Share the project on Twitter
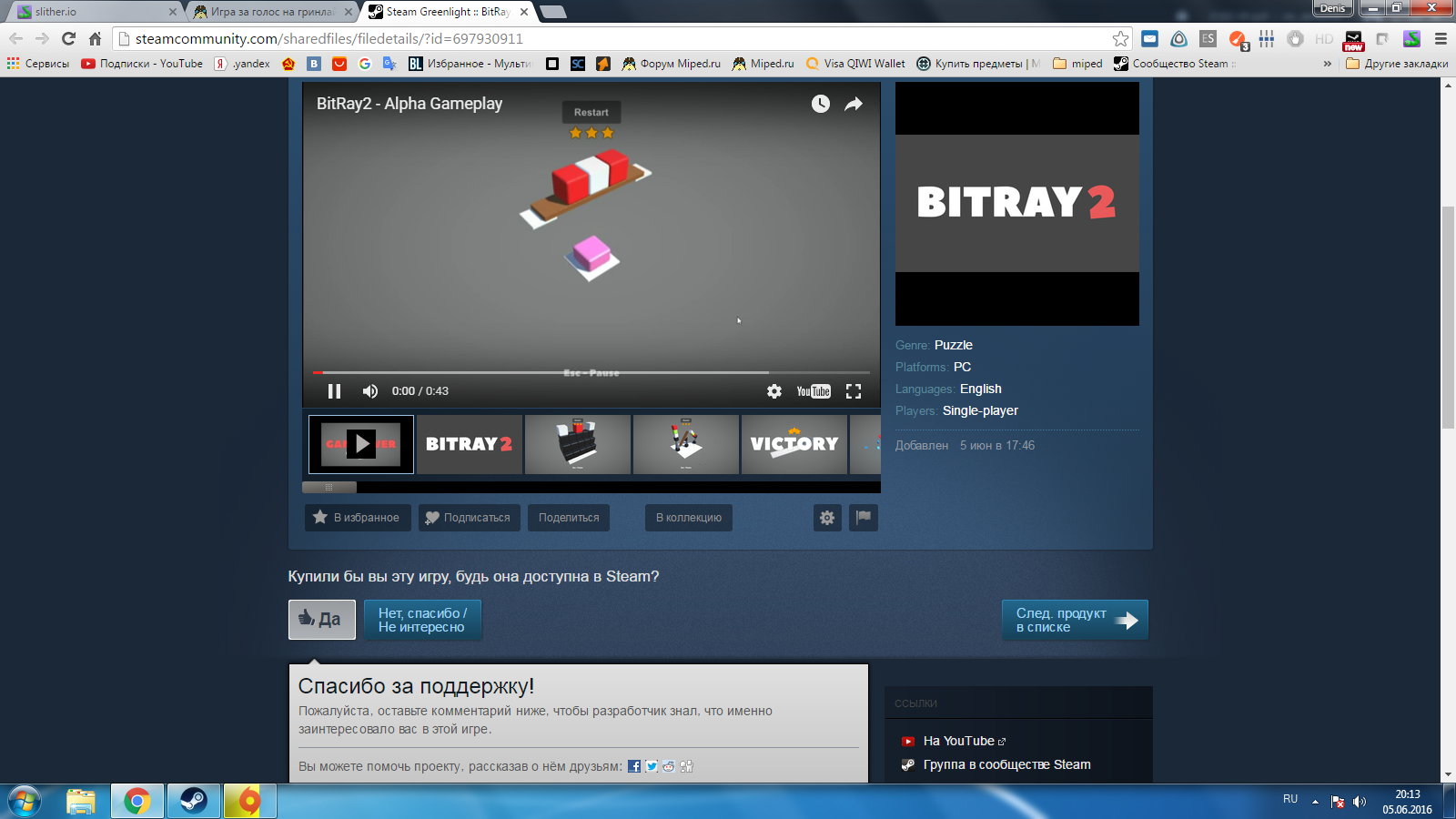This screenshot has height=819, width=1456. 652,766
